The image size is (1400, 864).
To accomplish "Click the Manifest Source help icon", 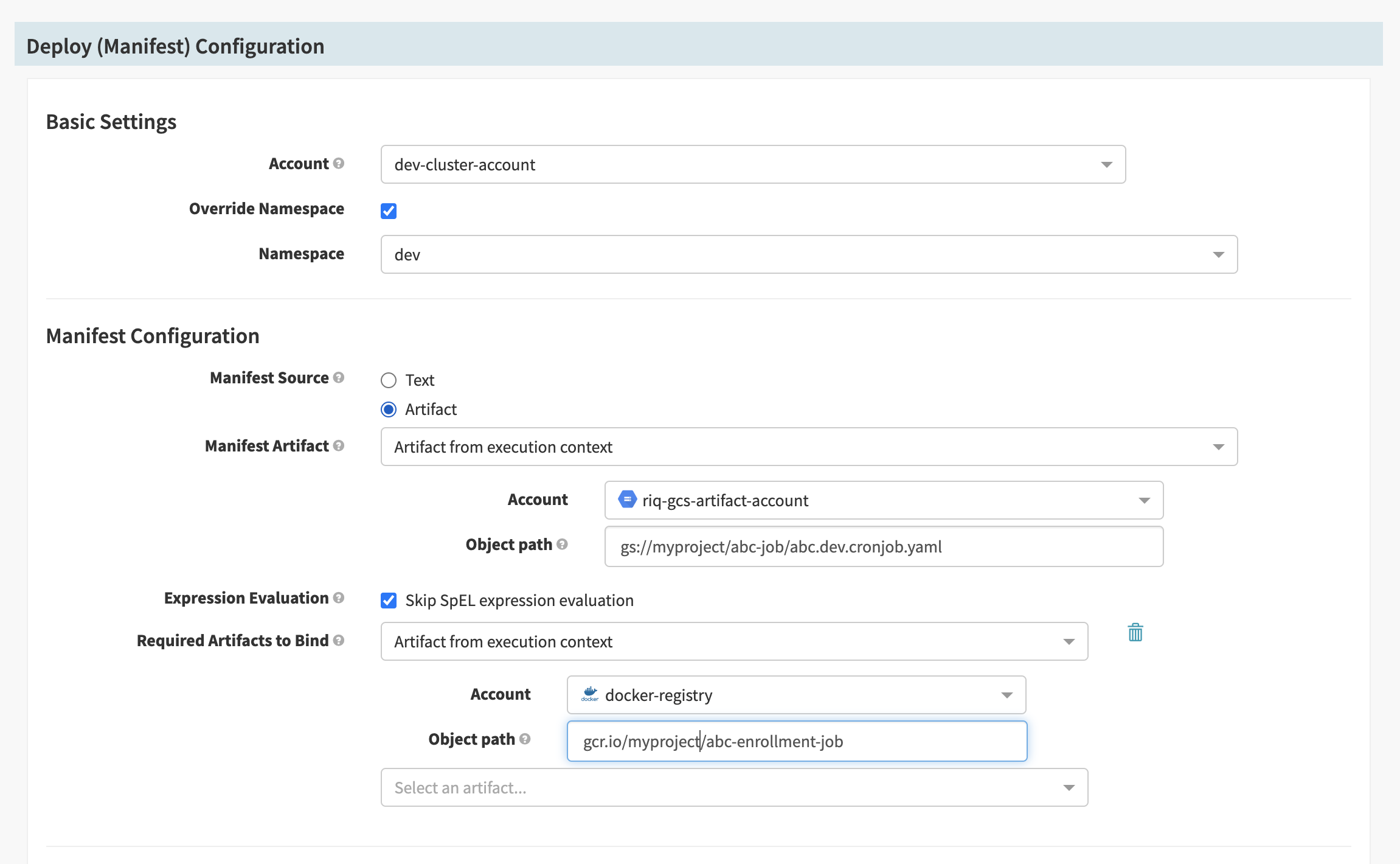I will pos(339,378).
